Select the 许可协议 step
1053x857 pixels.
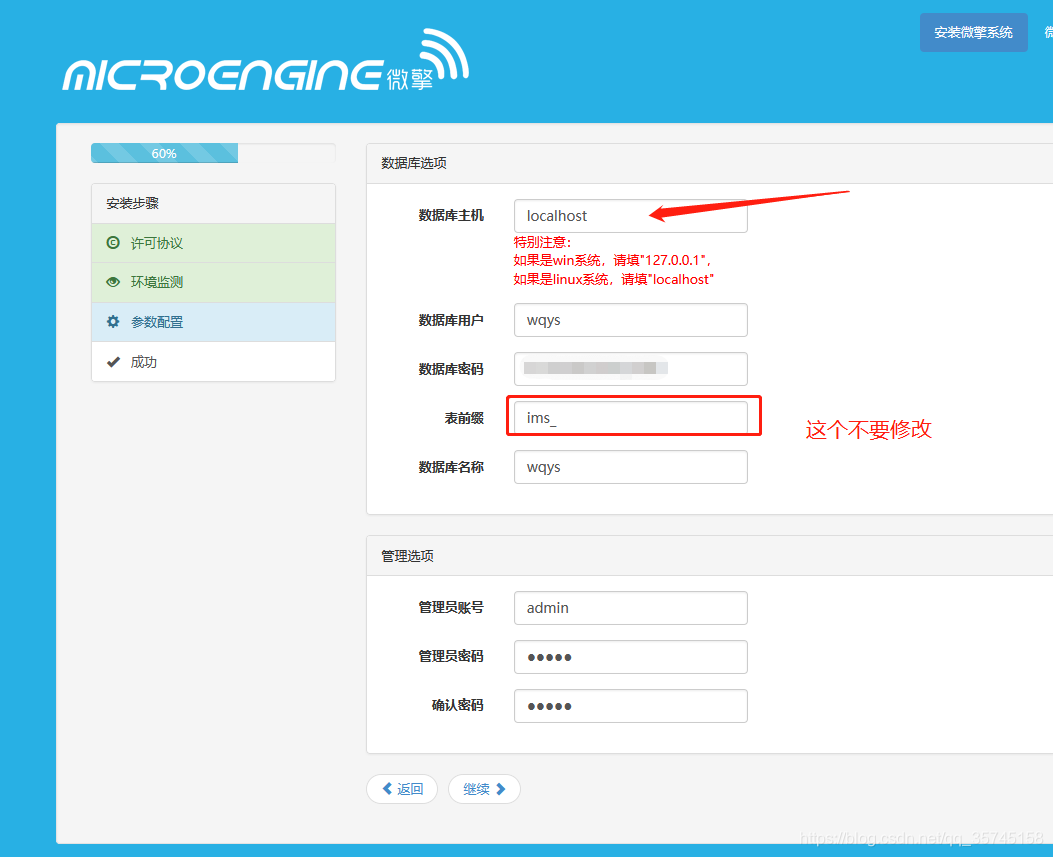point(214,243)
